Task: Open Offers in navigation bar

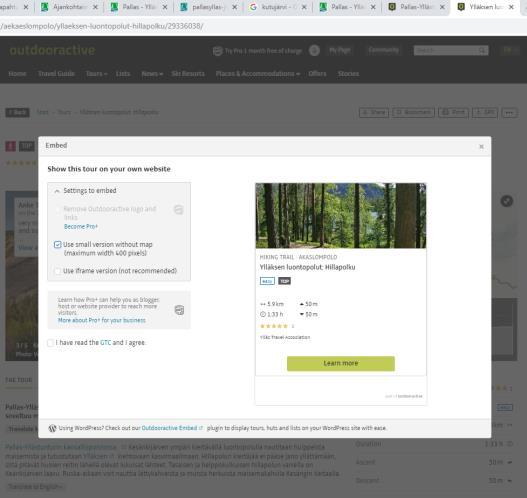Action: pyautogui.click(x=317, y=74)
